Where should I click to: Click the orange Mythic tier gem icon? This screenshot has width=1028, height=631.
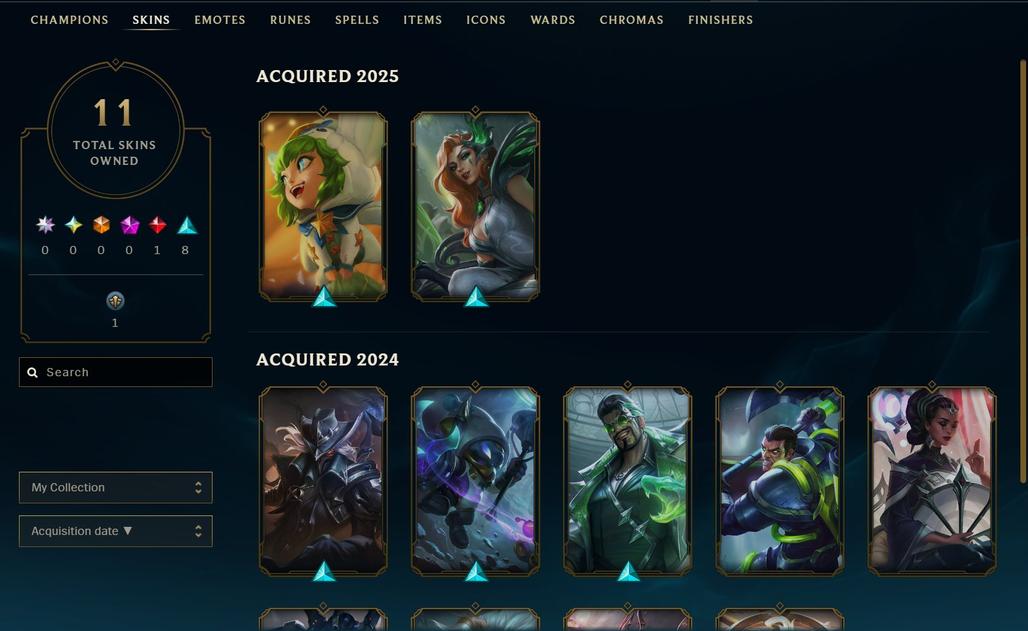(x=101, y=225)
